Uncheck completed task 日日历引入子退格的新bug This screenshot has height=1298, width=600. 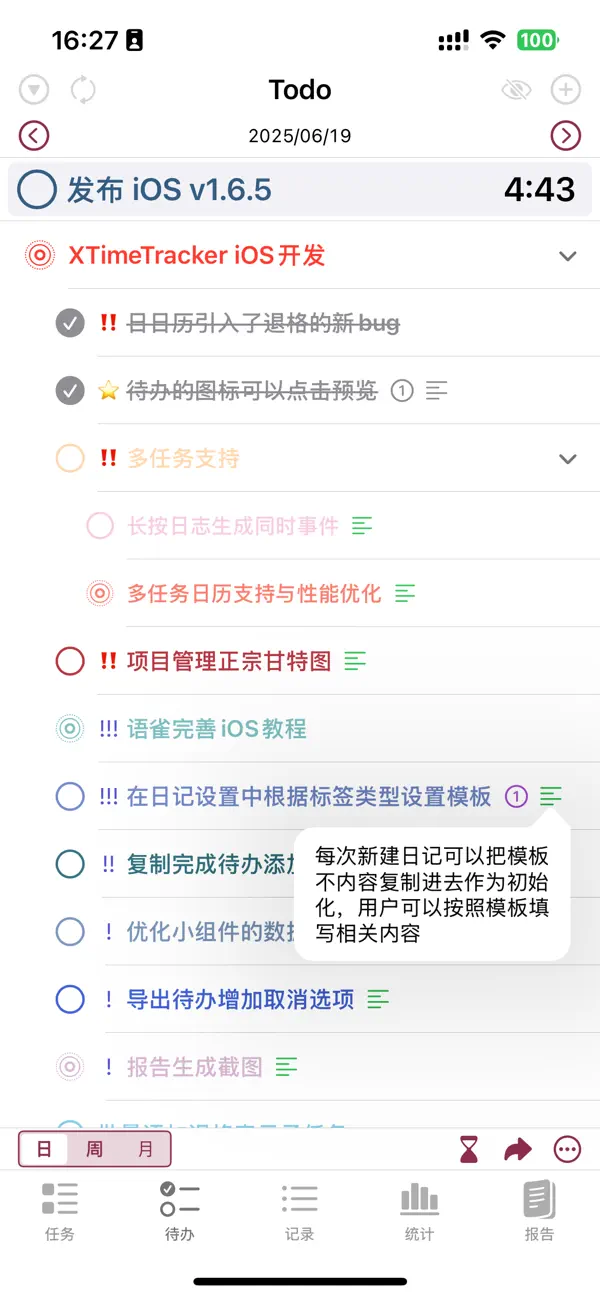point(69,323)
